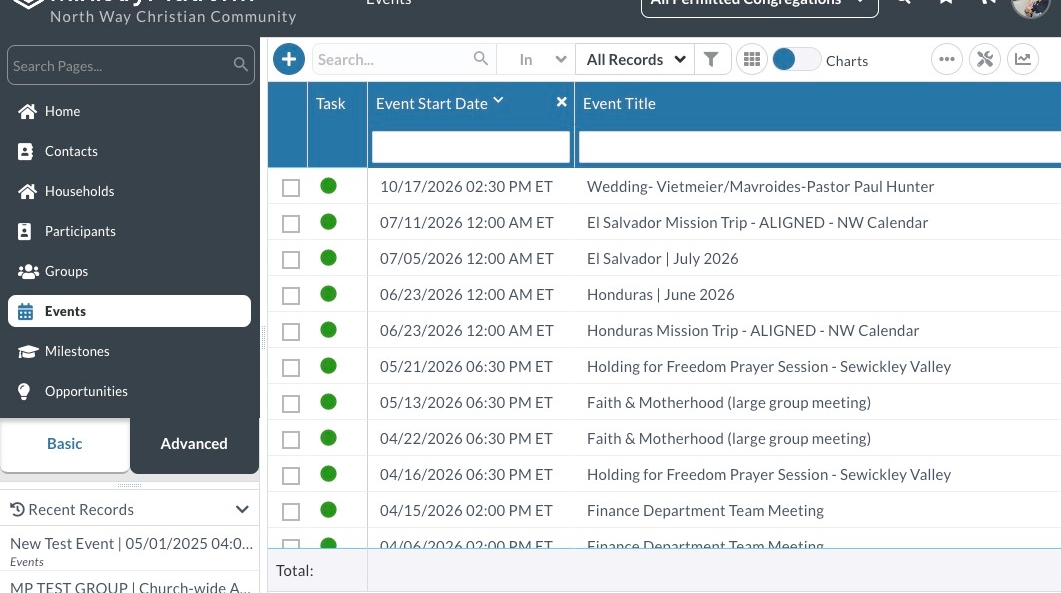Remove the Event Start Date column filter
The height and width of the screenshot is (593, 1061).
[x=562, y=102]
